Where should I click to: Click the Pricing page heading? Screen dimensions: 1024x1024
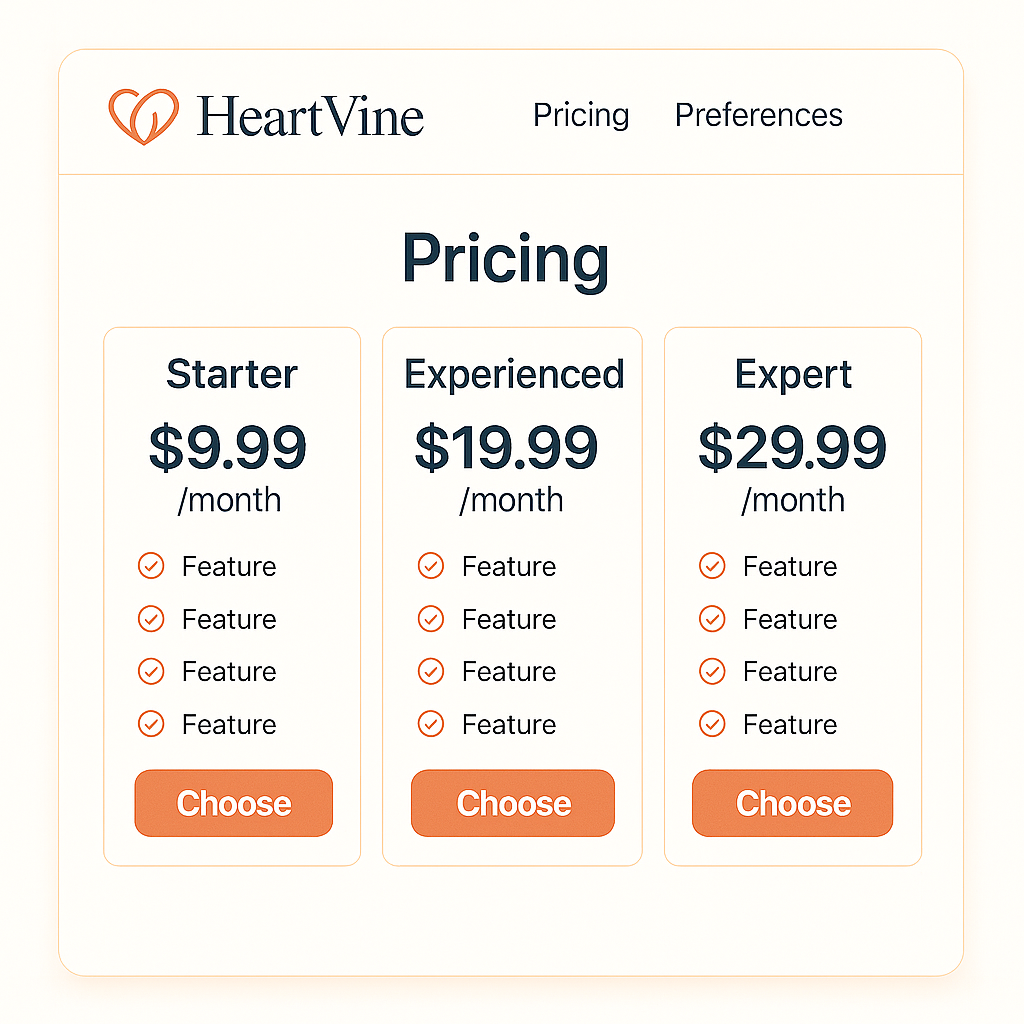point(506,258)
